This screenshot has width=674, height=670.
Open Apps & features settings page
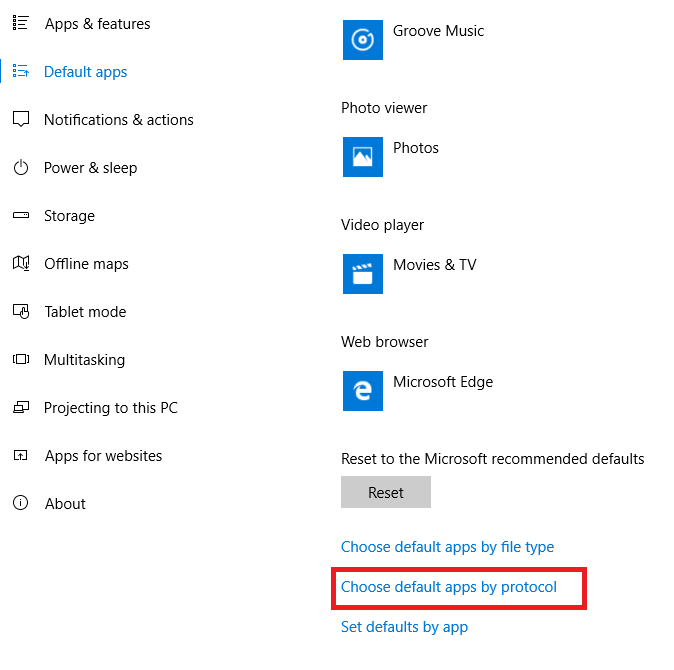click(97, 24)
